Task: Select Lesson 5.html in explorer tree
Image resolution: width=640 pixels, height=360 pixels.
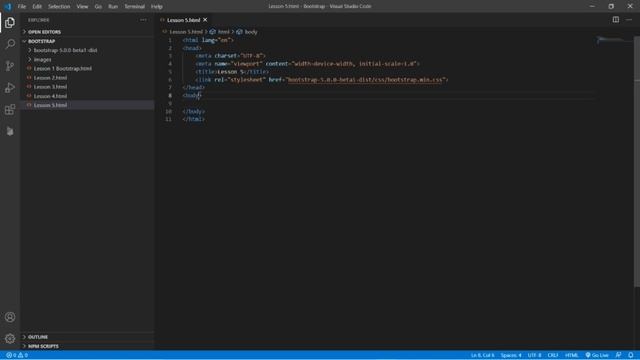Action: pyautogui.click(x=88, y=105)
